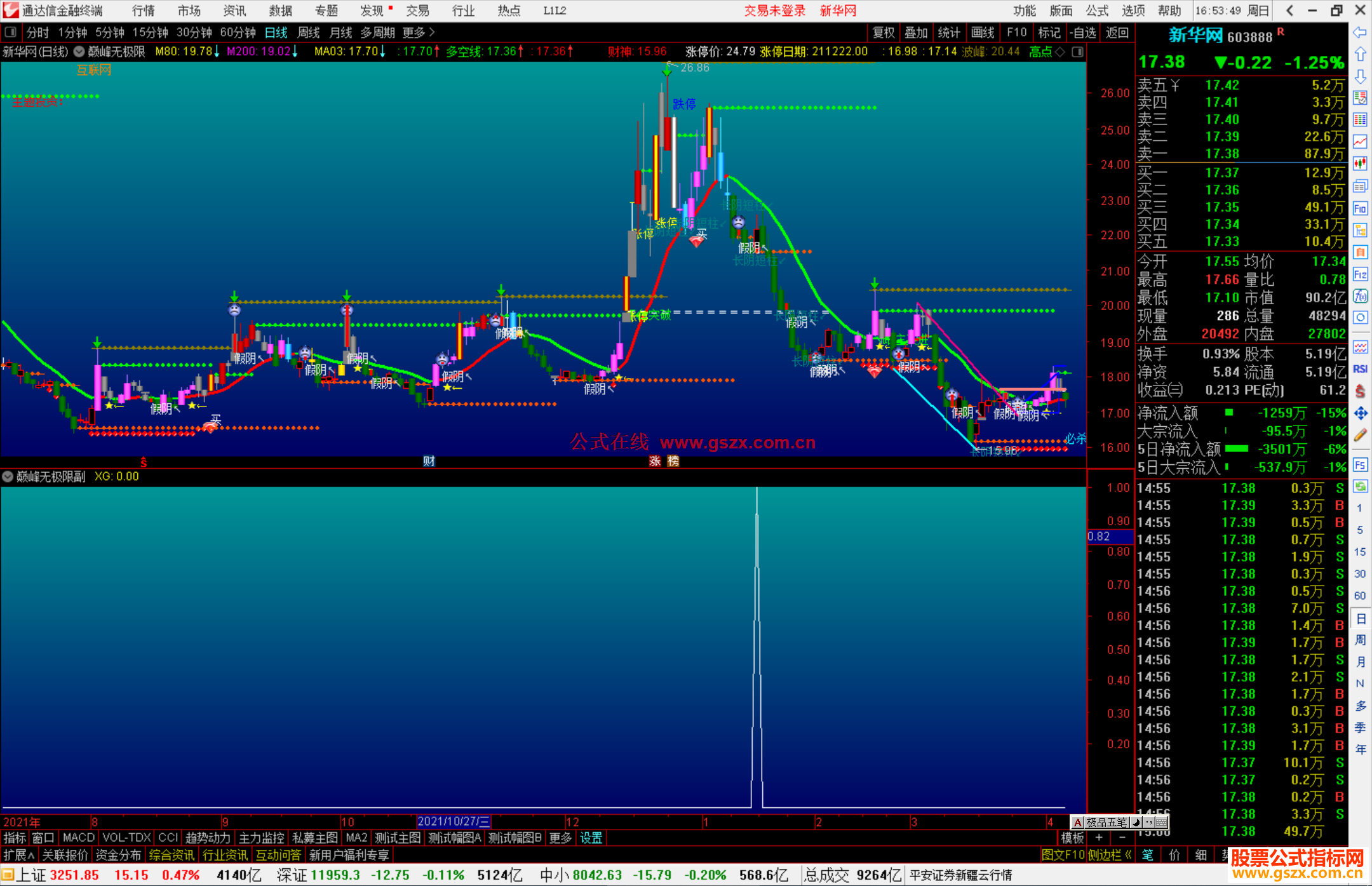Screen dimensions: 1372x886
Task: Toggle the 60 minute period in the sidebar
Action: 1360,596
